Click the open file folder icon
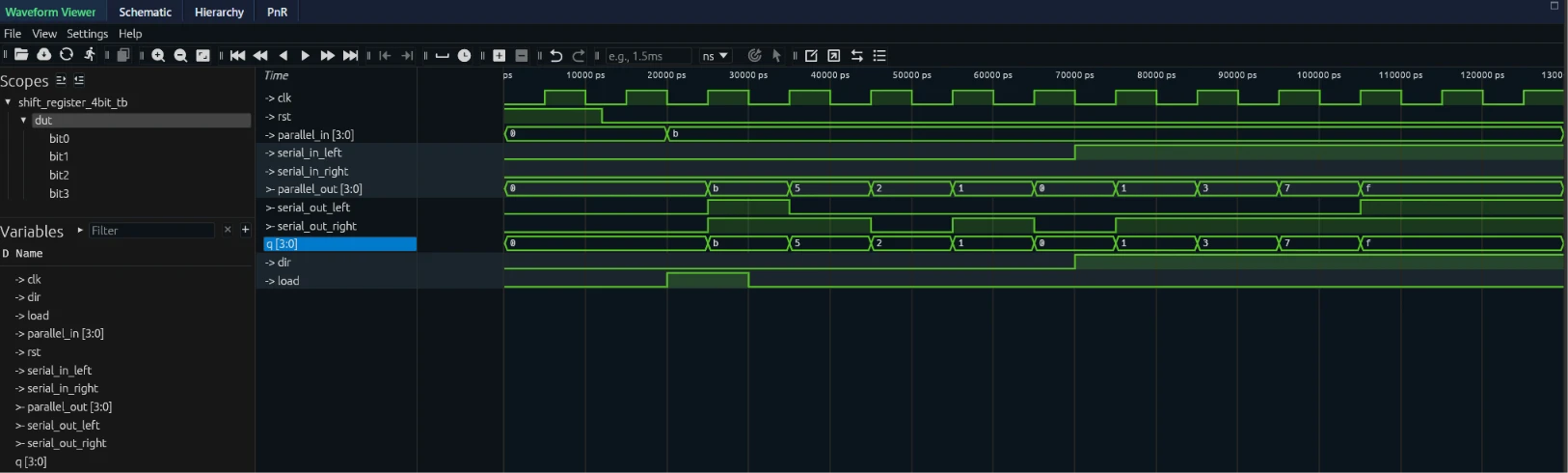This screenshot has height=473, width=1568. tap(21, 55)
